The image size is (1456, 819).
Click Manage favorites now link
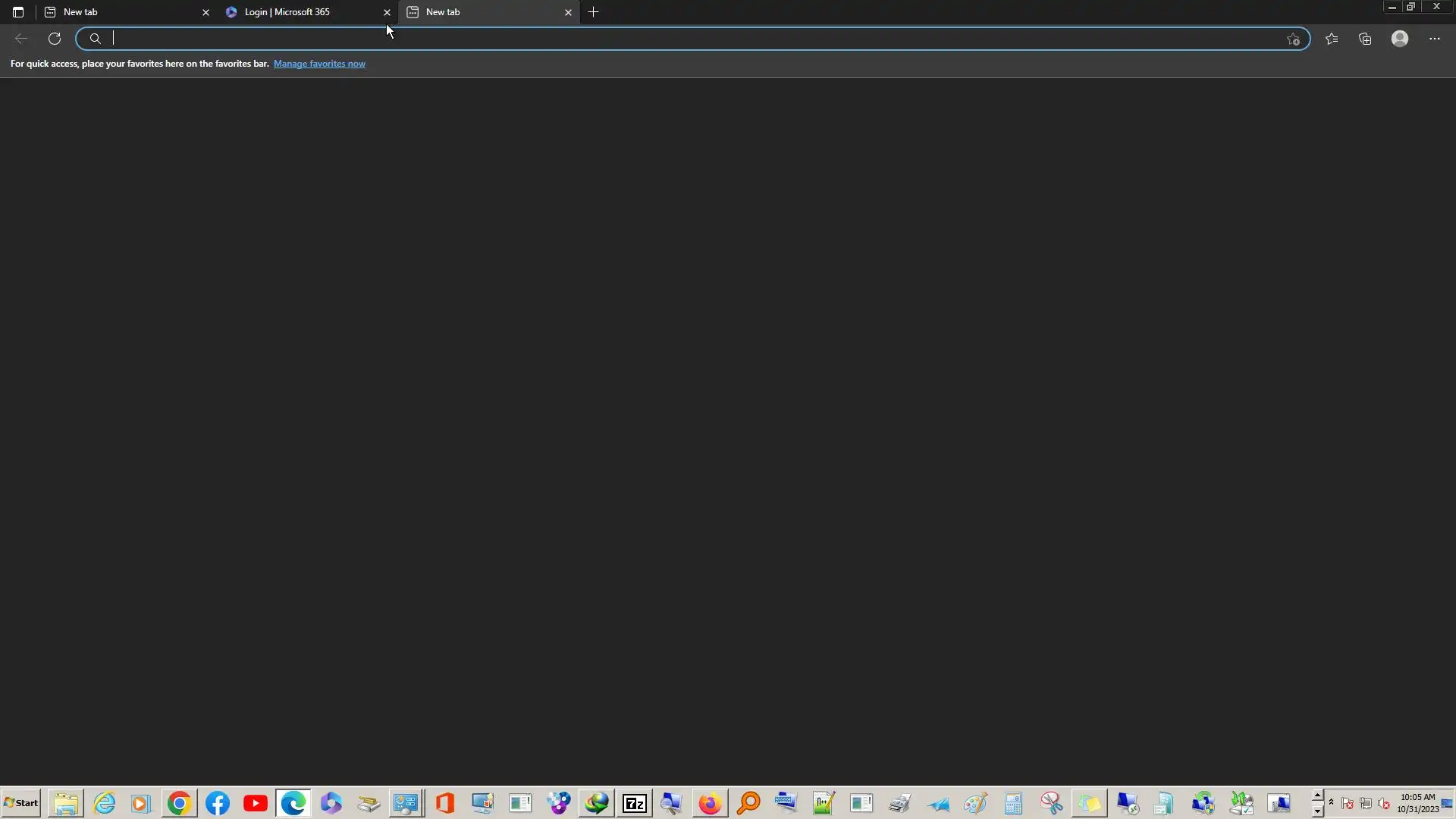(x=319, y=64)
